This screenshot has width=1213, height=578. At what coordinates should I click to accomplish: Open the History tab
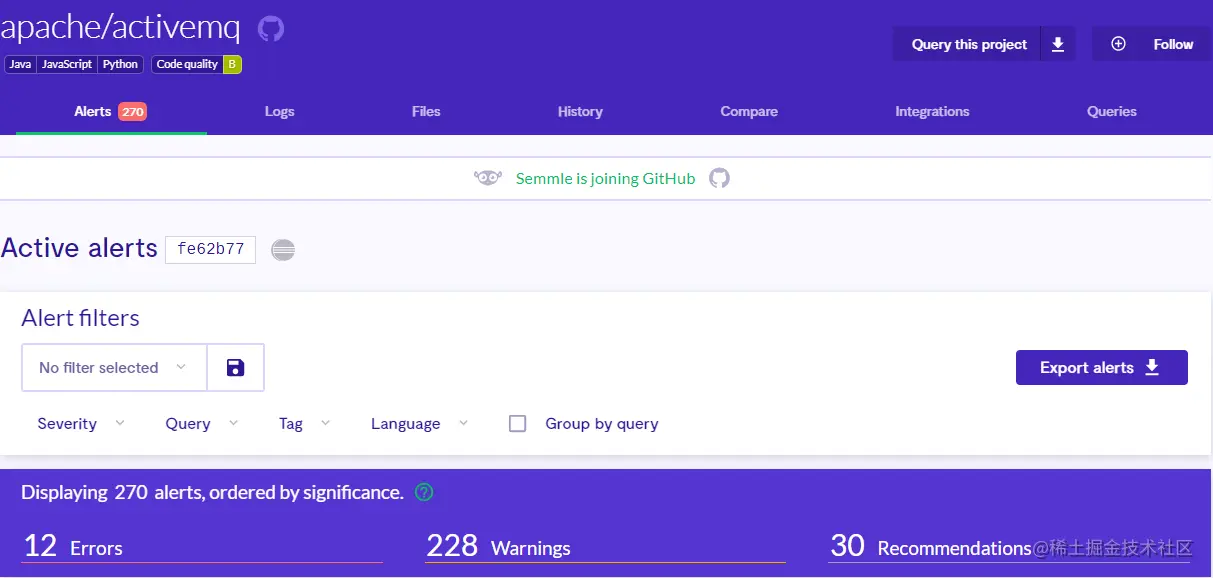coord(580,111)
